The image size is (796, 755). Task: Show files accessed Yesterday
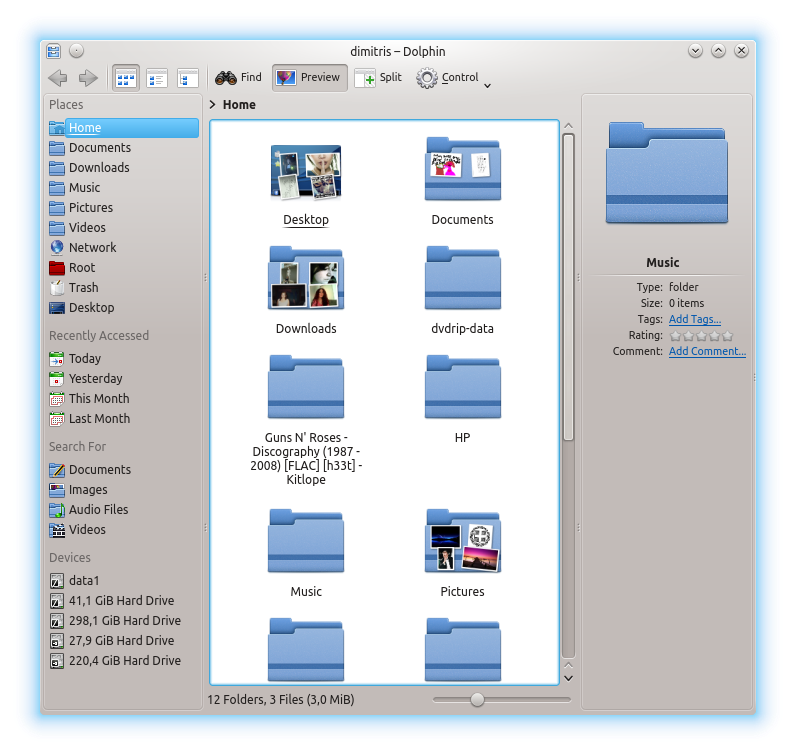(123, 379)
